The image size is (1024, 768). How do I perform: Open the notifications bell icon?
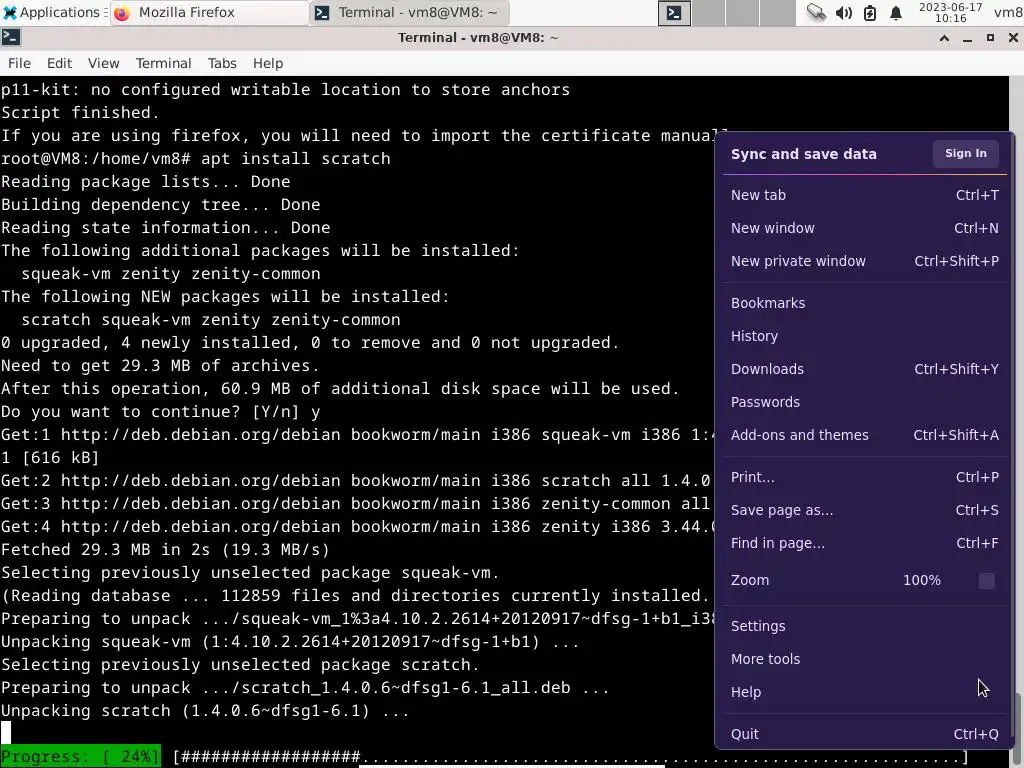(x=896, y=12)
